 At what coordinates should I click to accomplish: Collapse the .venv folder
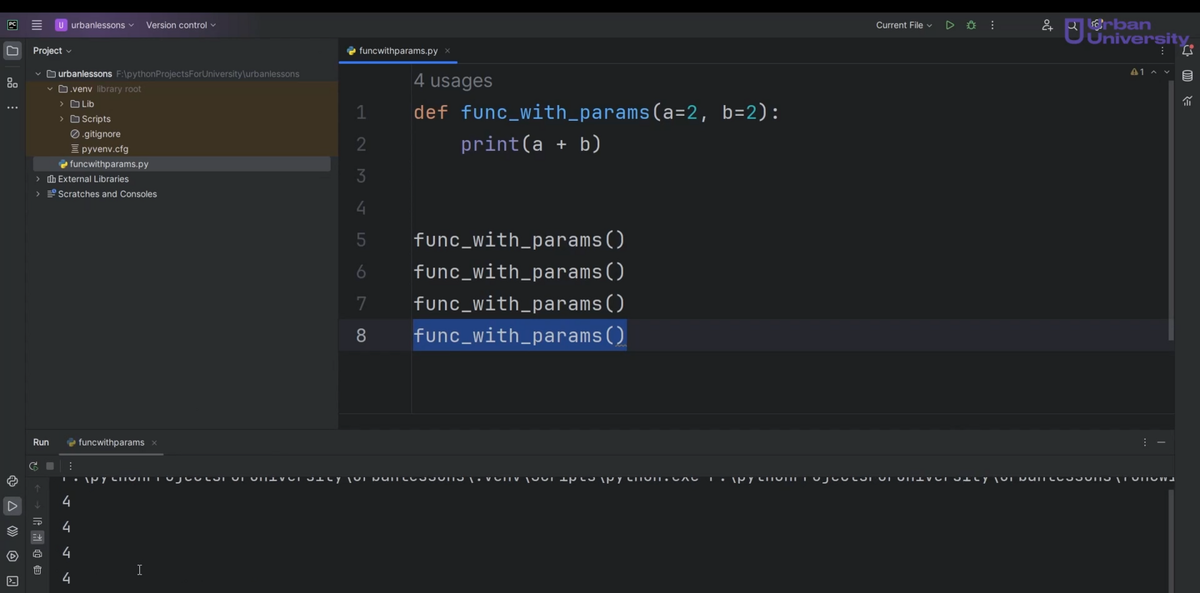50,89
